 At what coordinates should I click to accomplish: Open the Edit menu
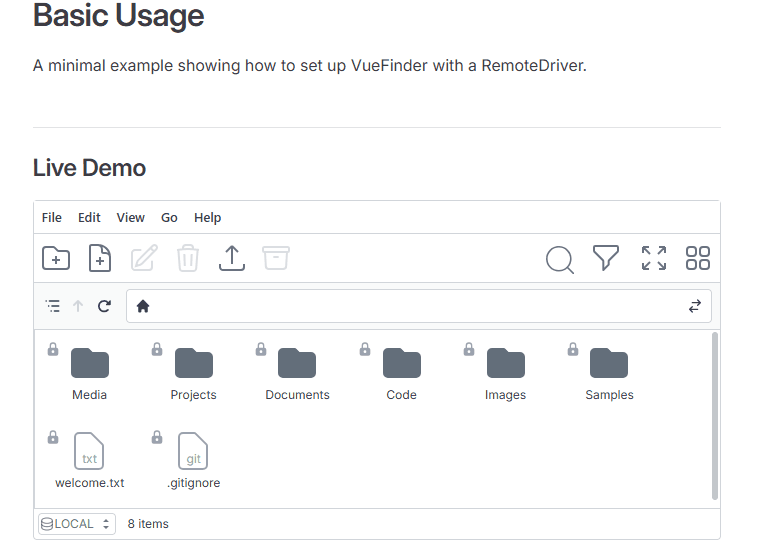[x=89, y=218]
